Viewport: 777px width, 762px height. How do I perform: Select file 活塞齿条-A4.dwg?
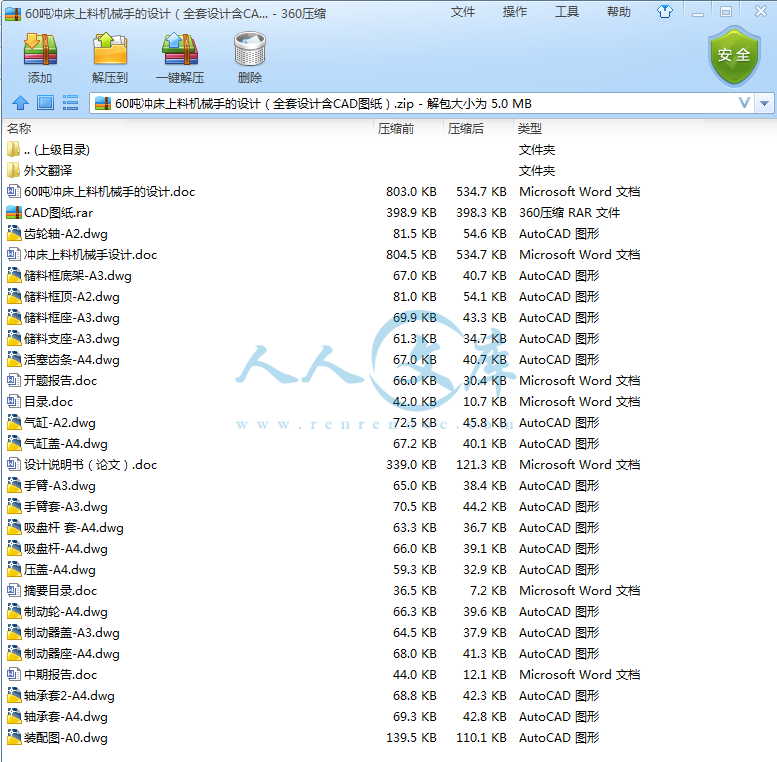click(x=72, y=360)
